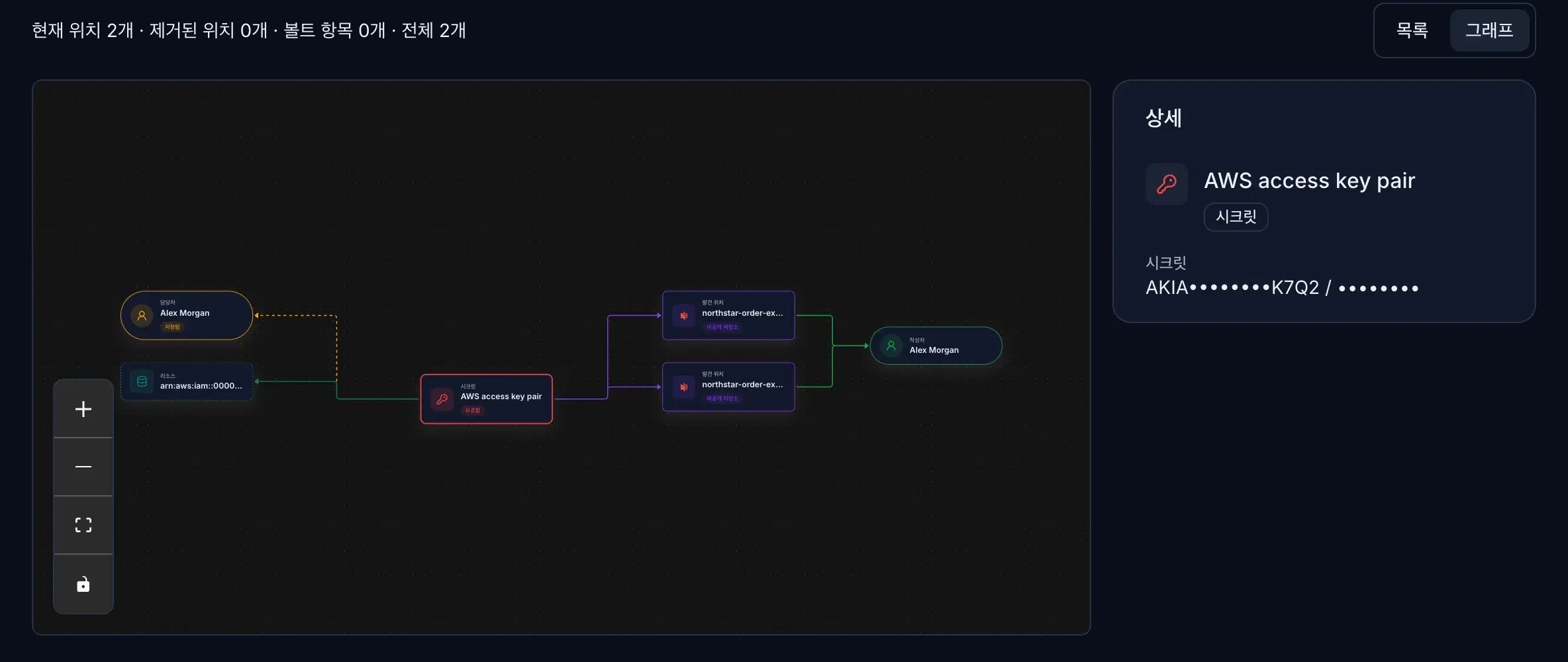Screen dimensions: 1568x662
Task: Select the AWS access key pair node
Action: click(487, 399)
